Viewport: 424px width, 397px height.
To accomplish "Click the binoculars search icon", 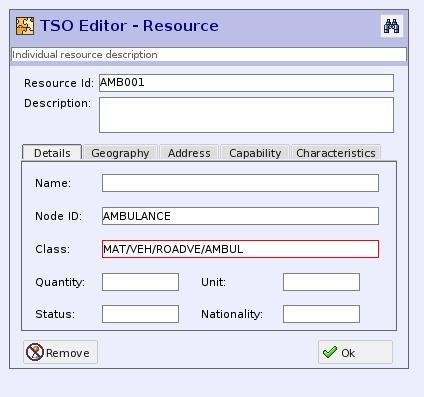I will pos(392,26).
